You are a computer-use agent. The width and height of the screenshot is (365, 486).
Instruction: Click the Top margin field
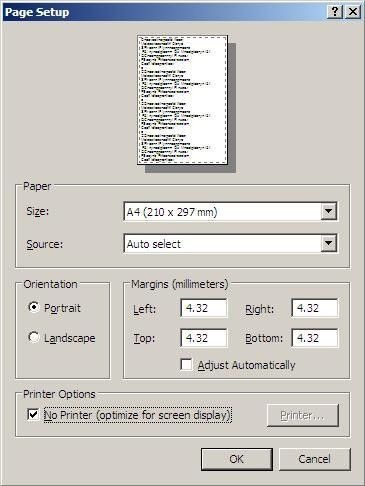(x=204, y=338)
